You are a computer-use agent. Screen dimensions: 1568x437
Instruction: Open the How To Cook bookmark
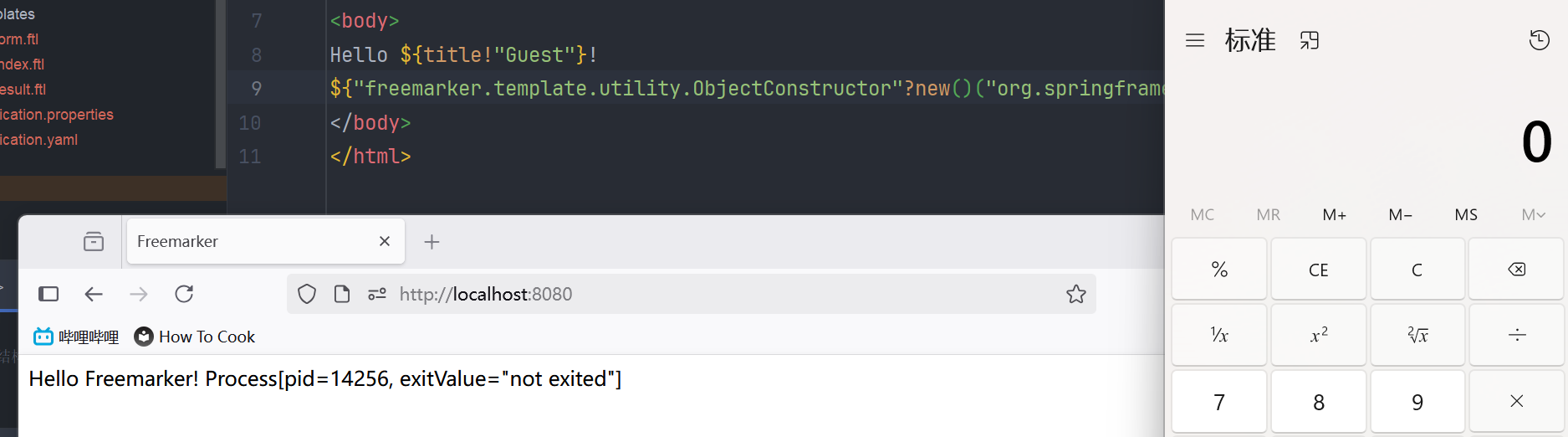(x=195, y=337)
